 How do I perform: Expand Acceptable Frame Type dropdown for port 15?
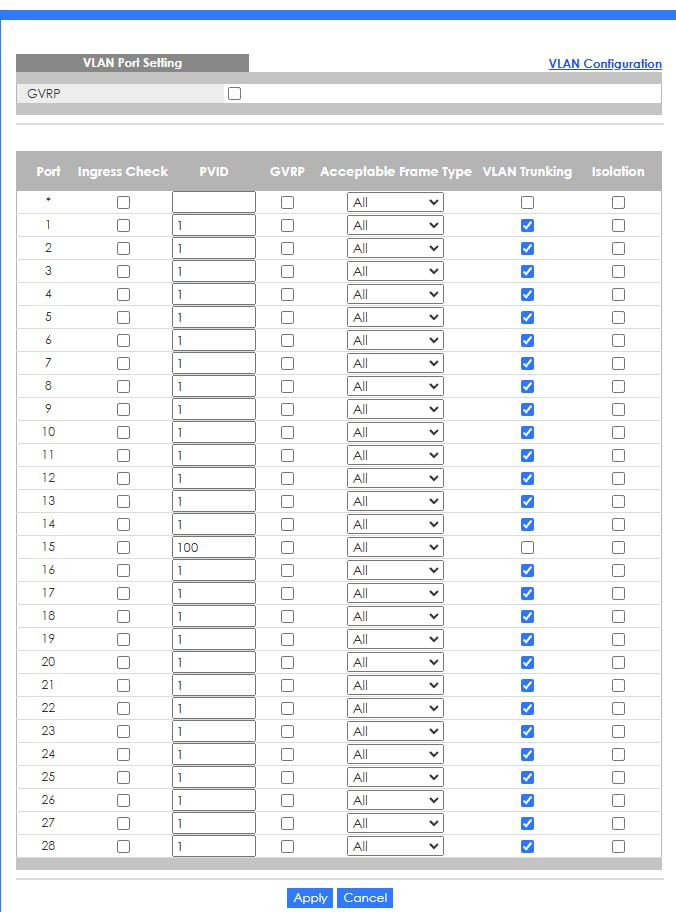pos(395,547)
